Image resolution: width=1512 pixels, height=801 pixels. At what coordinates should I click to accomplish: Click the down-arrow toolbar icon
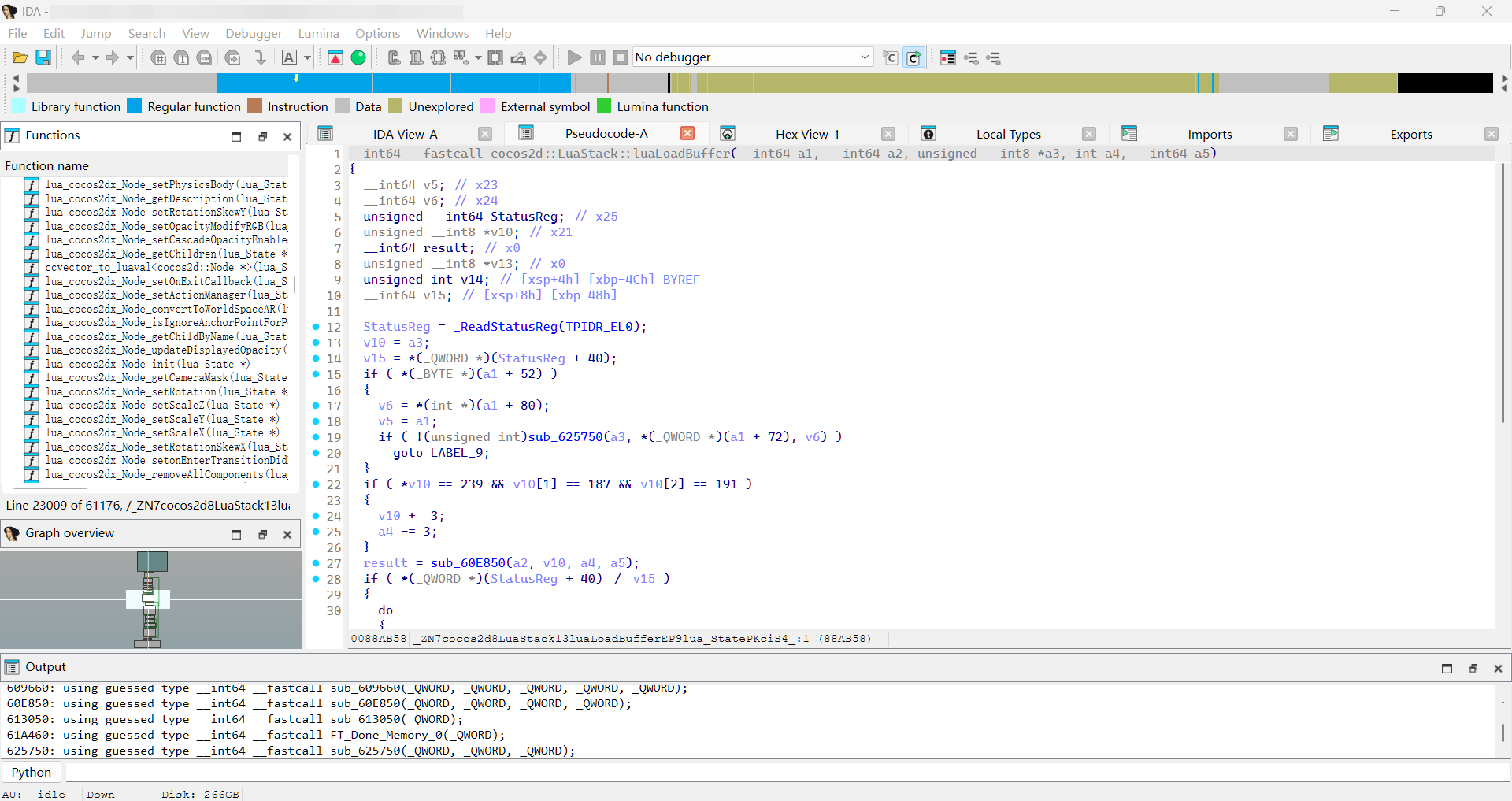tap(260, 57)
